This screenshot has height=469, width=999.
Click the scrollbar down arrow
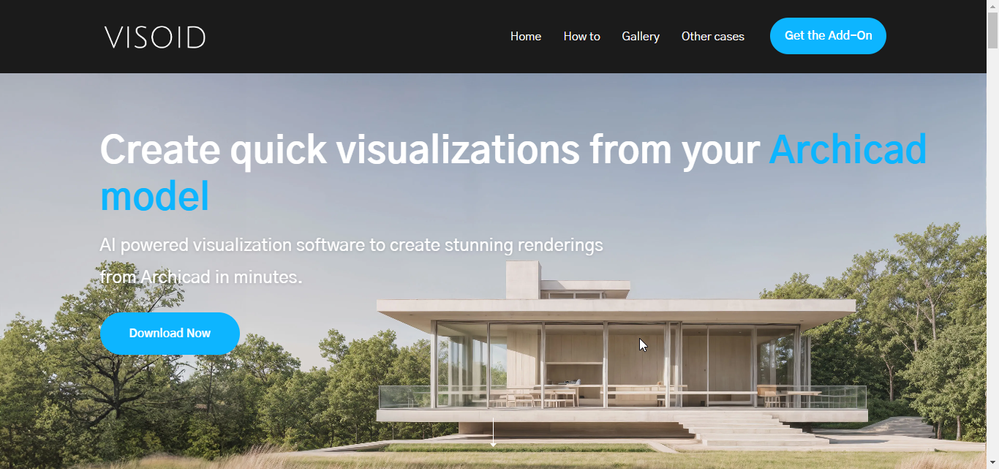(x=993, y=463)
